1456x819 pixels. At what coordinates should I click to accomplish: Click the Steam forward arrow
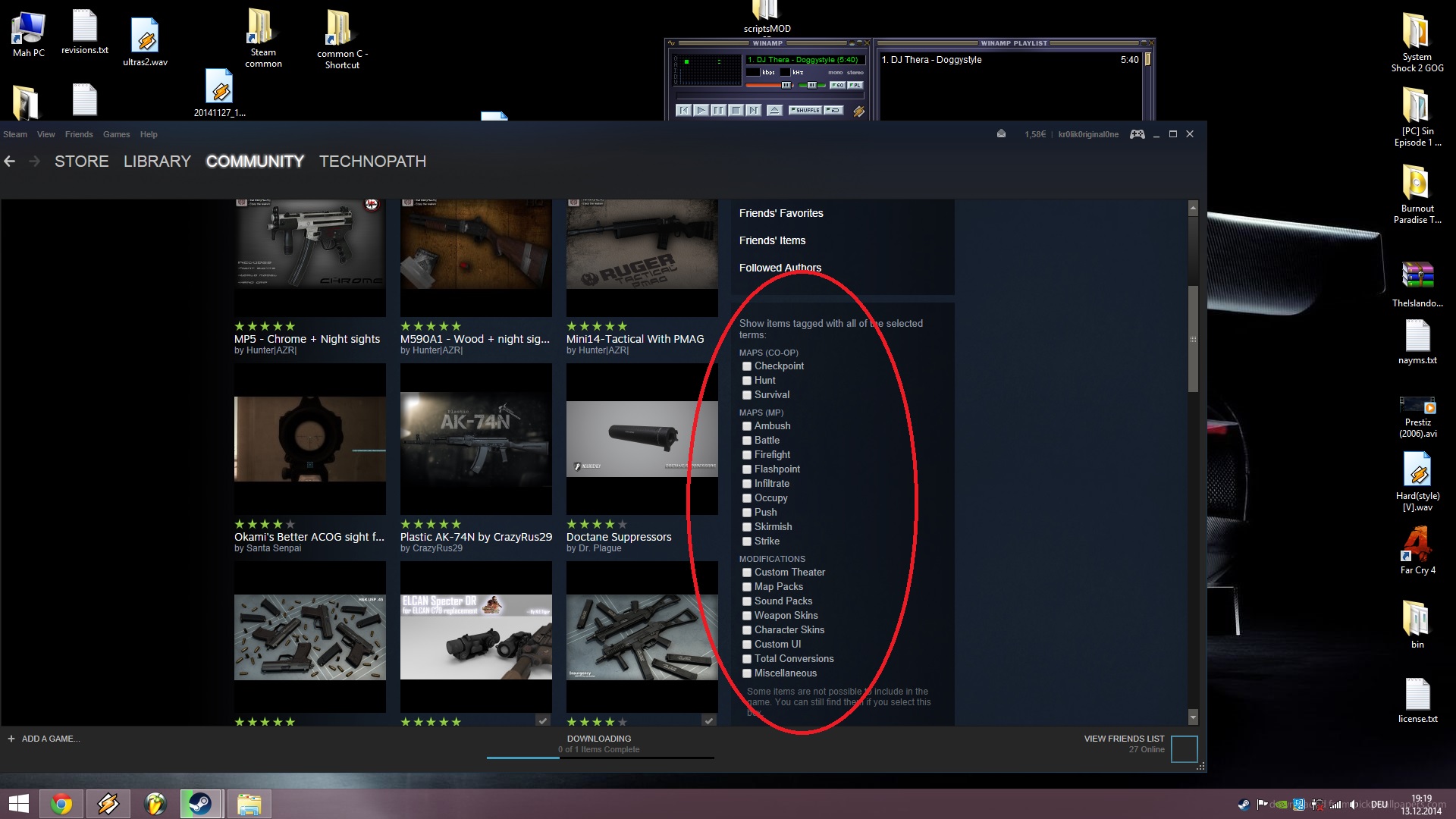point(34,162)
